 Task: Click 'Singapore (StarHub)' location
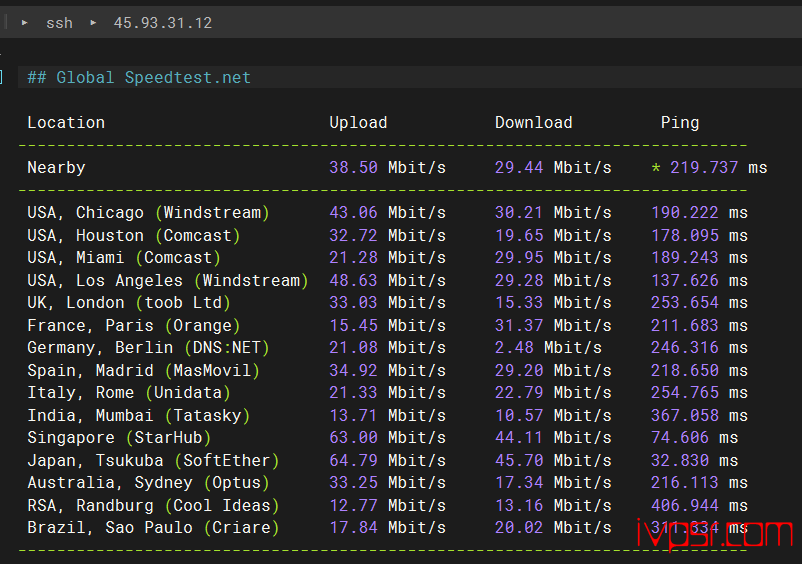tap(119, 438)
